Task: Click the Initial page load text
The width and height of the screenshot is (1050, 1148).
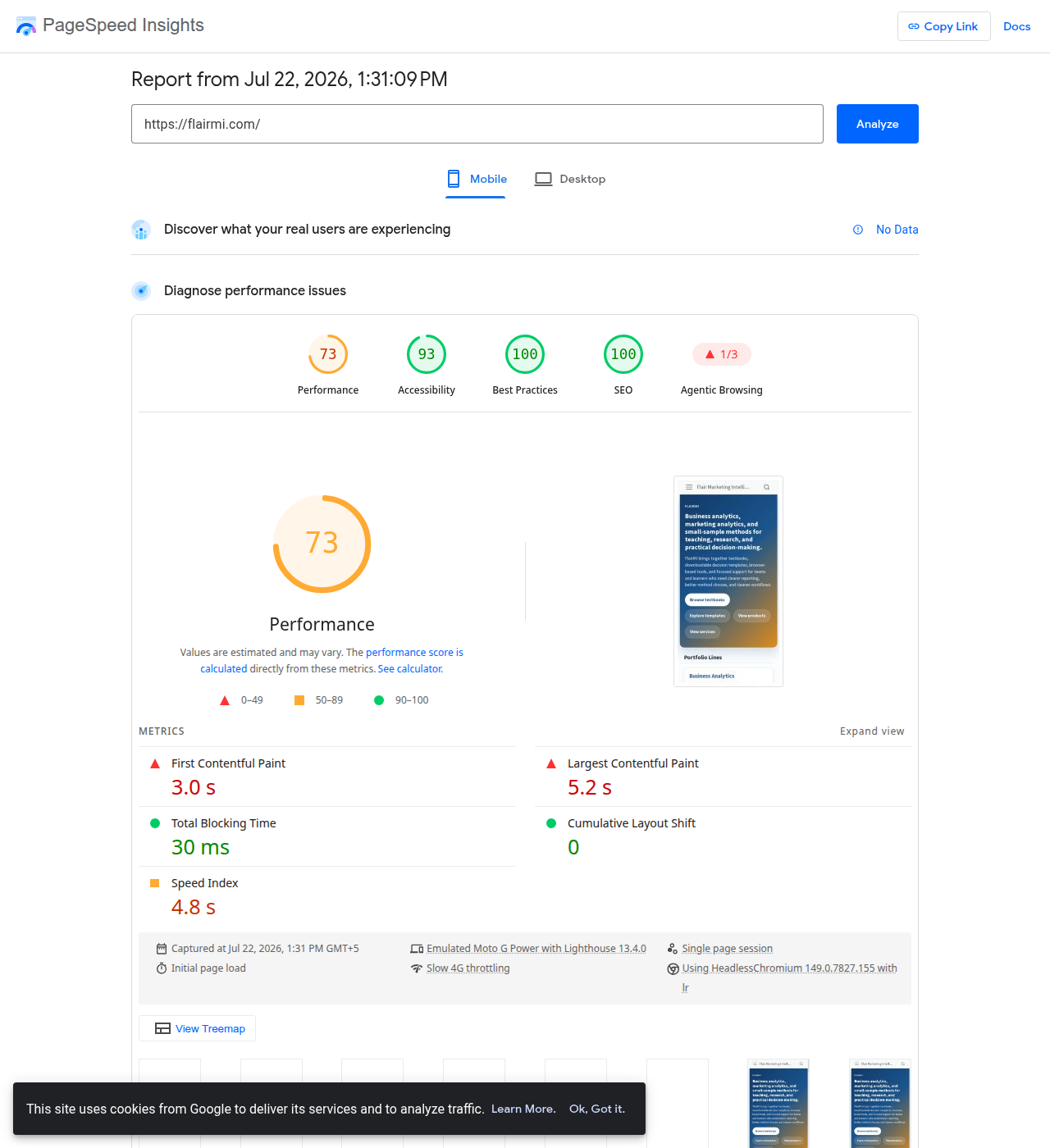Action: pyautogui.click(x=208, y=968)
